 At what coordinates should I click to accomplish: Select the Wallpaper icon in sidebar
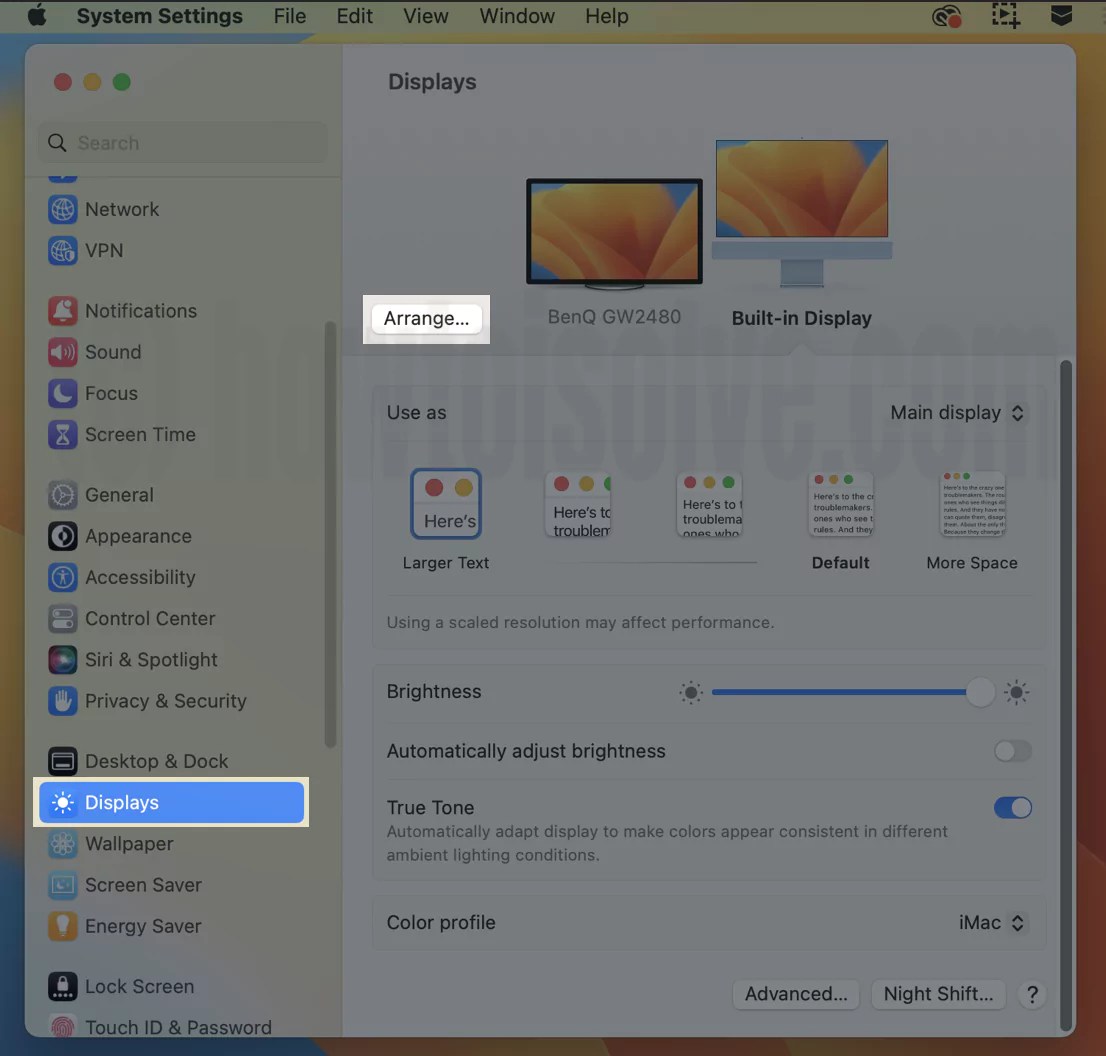[62, 844]
